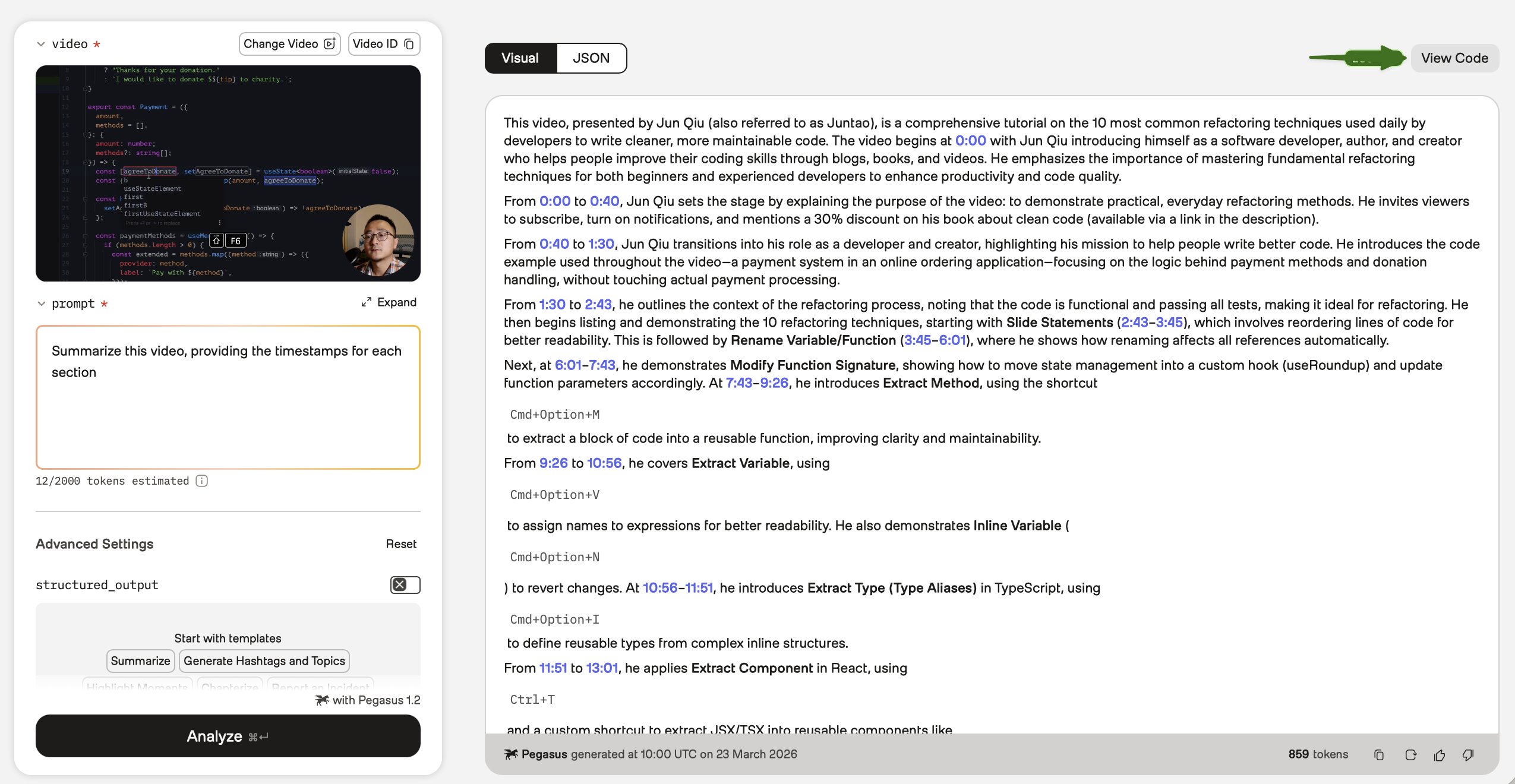
Task: Give a thumbs up to the response
Action: tap(1439, 755)
